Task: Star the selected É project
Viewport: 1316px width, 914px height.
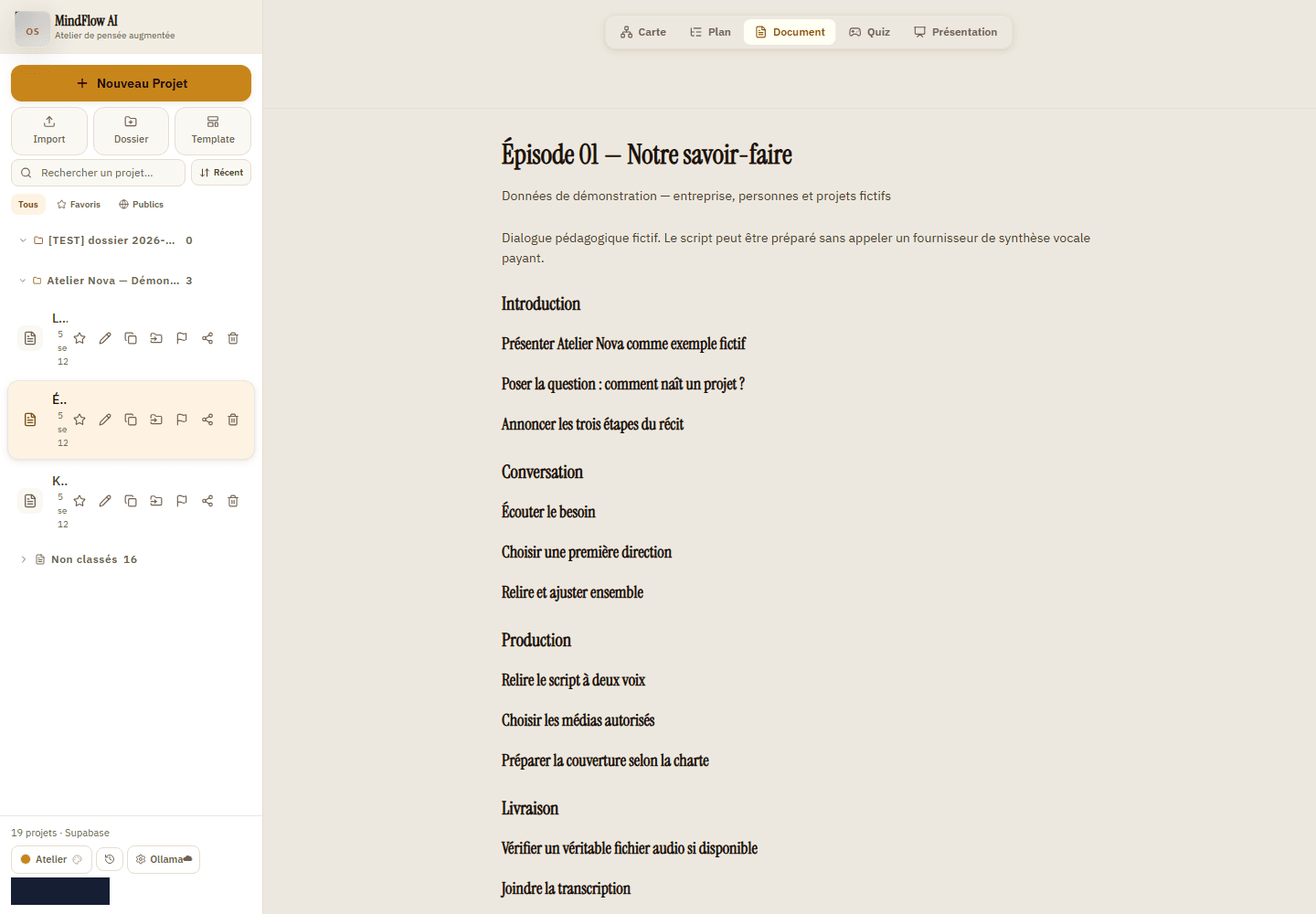Action: click(80, 420)
